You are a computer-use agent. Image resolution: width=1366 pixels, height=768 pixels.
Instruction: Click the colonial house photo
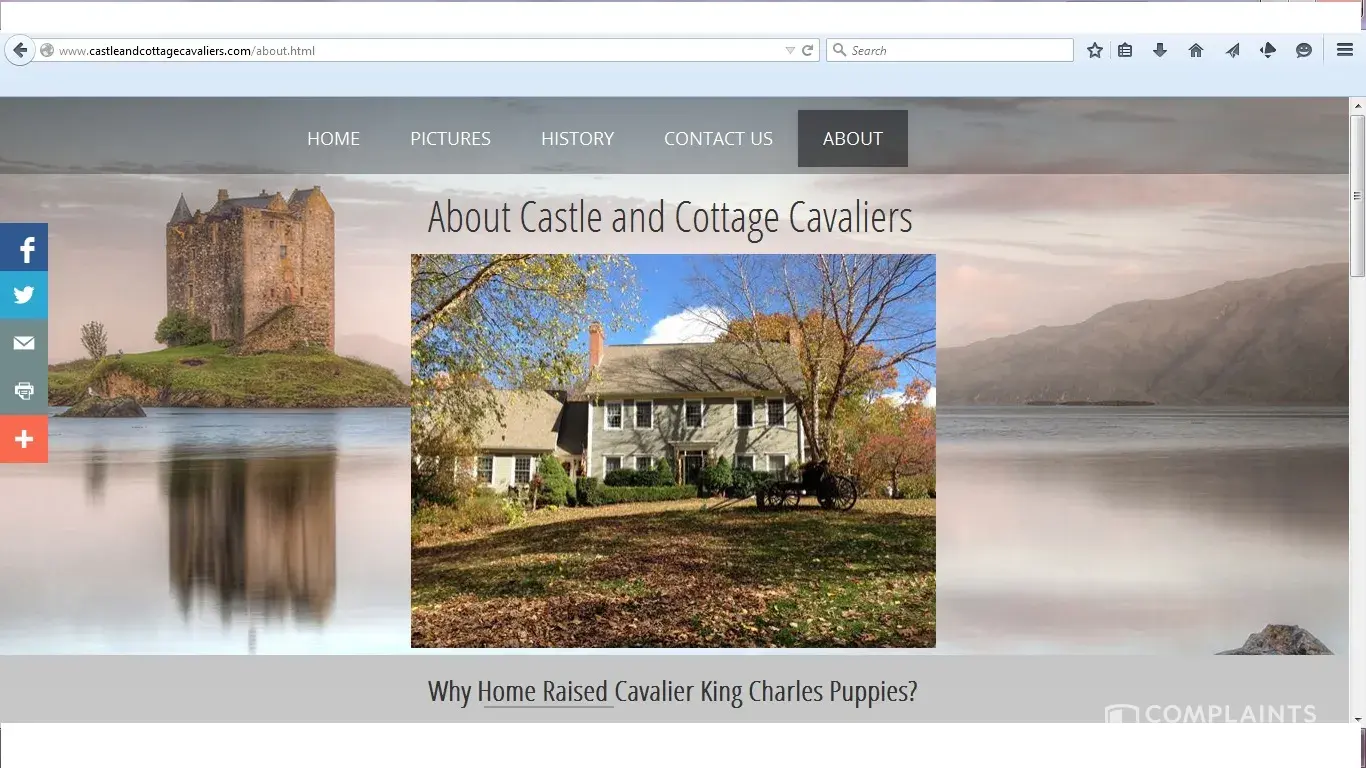point(673,451)
